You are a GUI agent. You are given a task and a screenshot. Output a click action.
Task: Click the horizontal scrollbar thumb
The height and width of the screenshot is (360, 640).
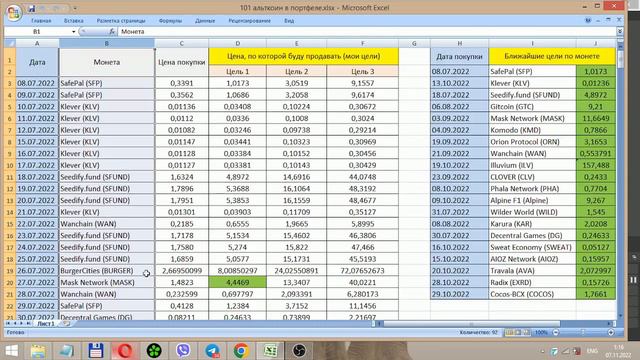click(471, 323)
